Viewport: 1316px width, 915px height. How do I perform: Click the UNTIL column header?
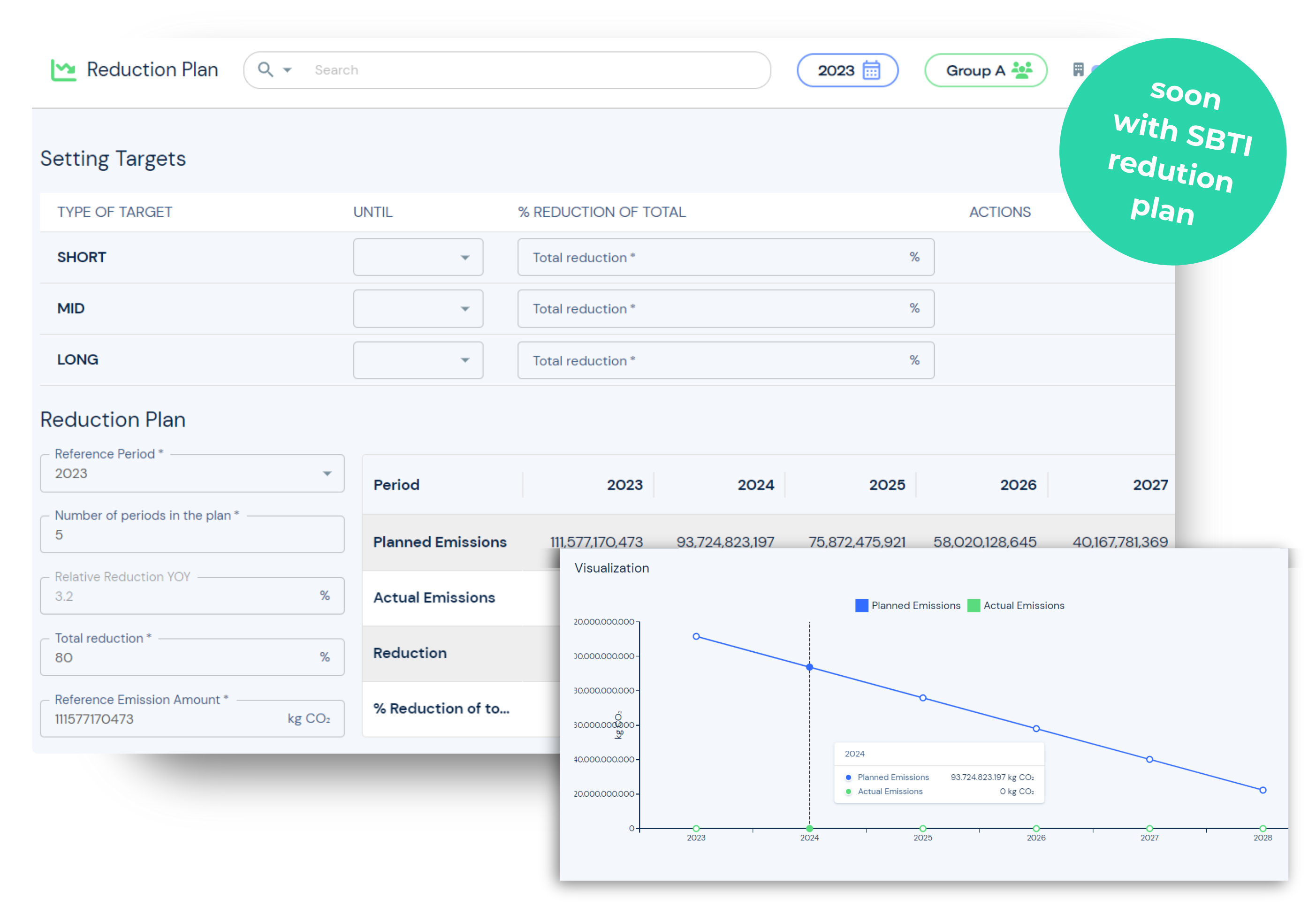pyautogui.click(x=373, y=212)
